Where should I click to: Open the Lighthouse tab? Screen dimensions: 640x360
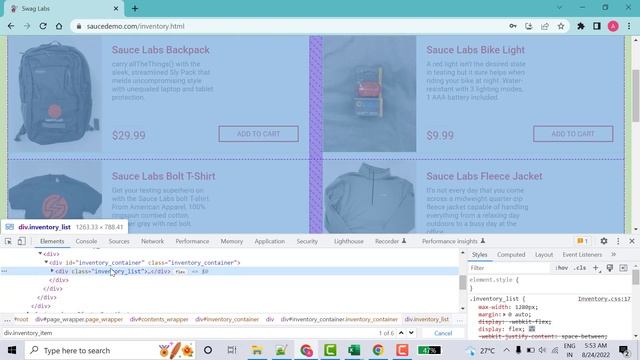coord(349,241)
